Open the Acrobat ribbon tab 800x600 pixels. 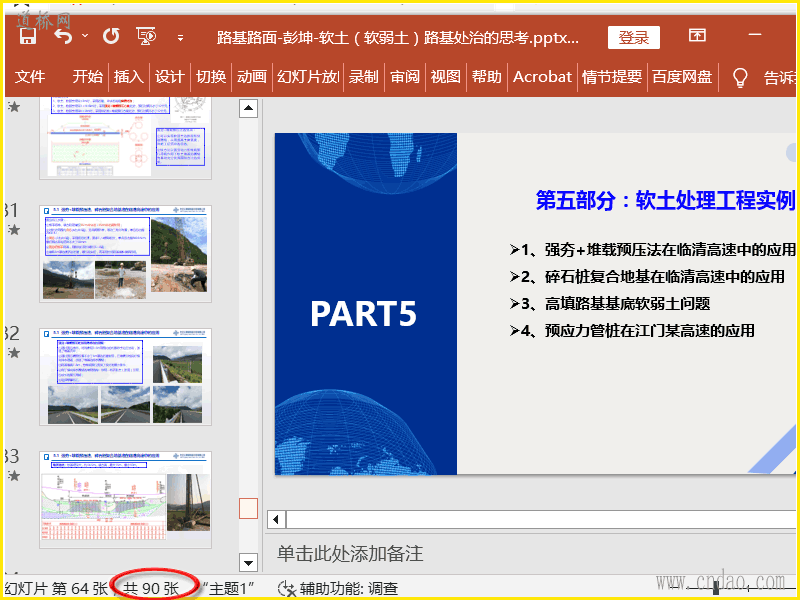tap(542, 77)
